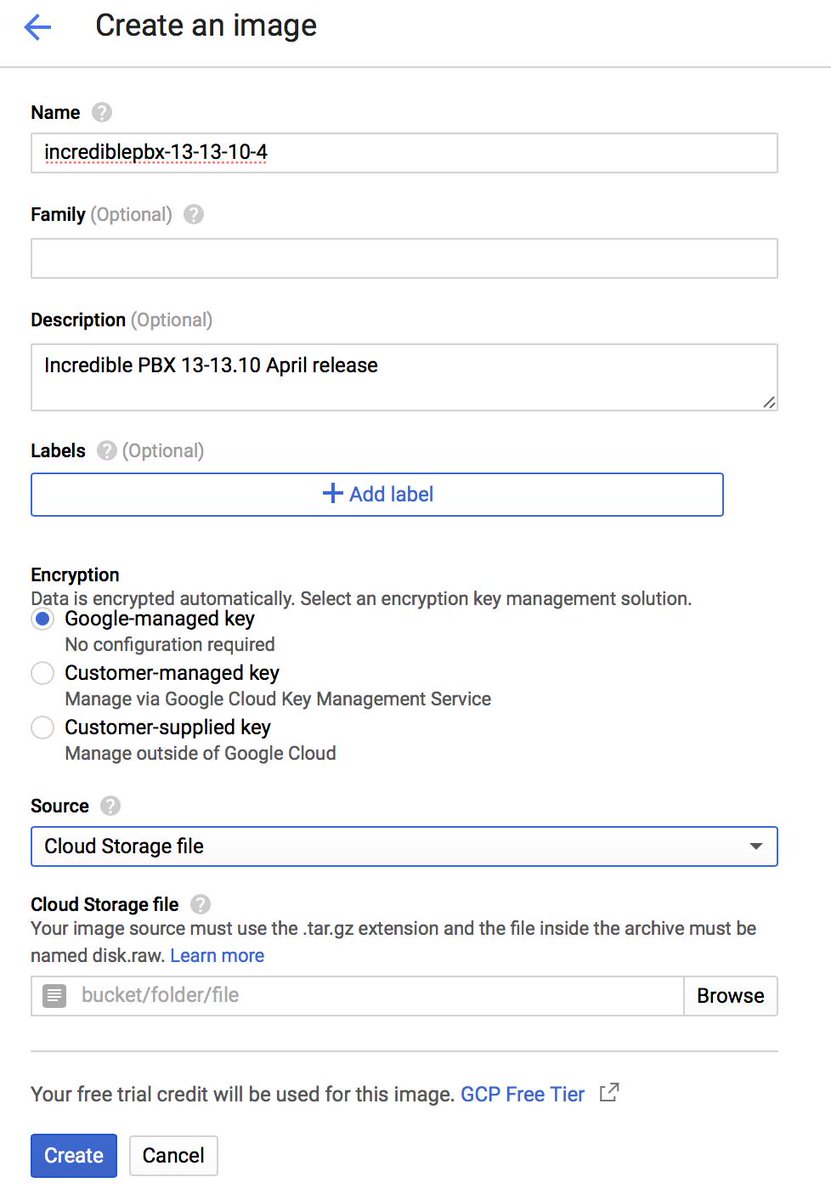This screenshot has height=1200, width=831.
Task: Browse for a Cloud Storage file
Action: tap(730, 995)
